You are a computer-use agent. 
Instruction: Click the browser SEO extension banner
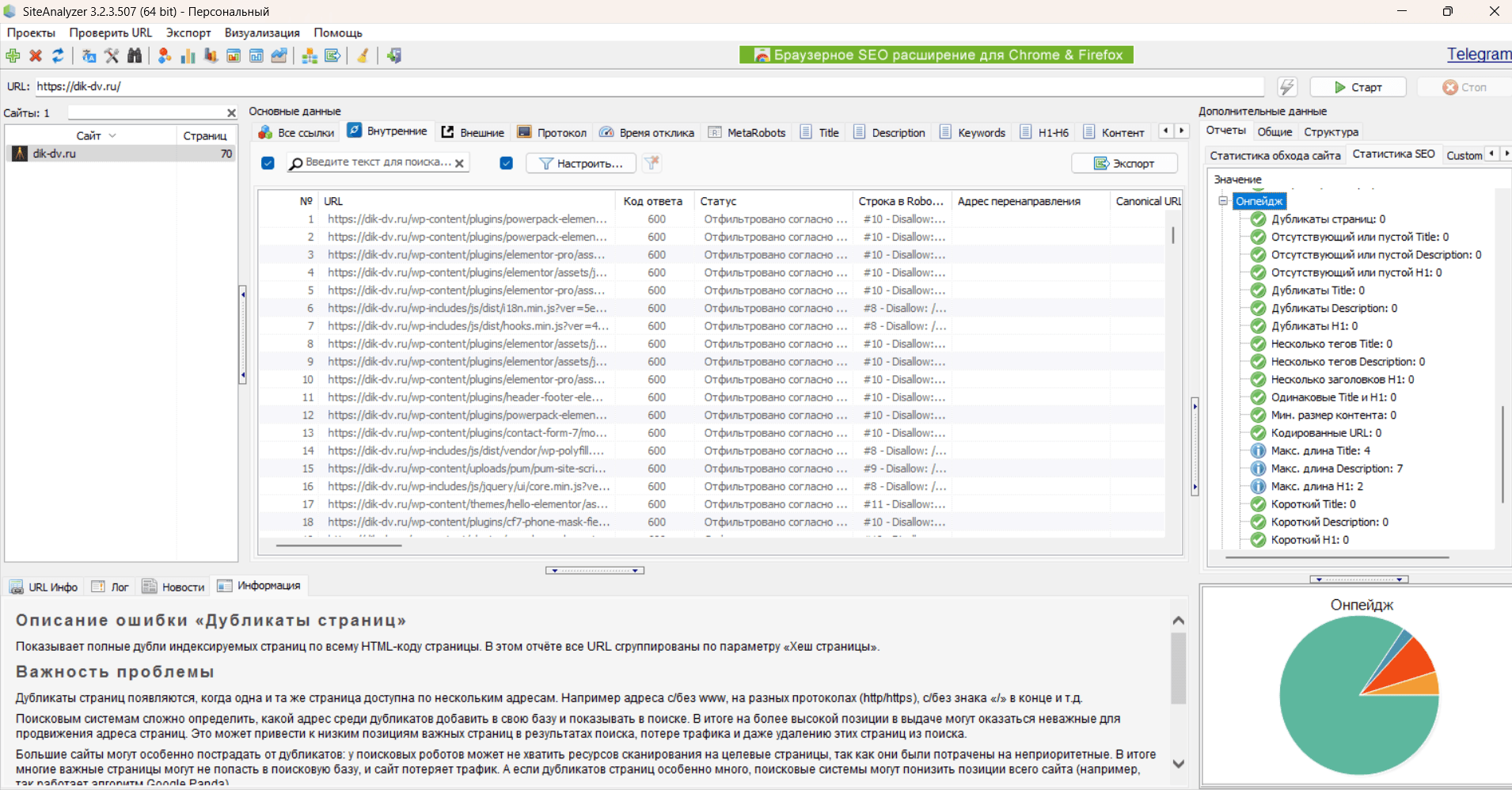[936, 55]
